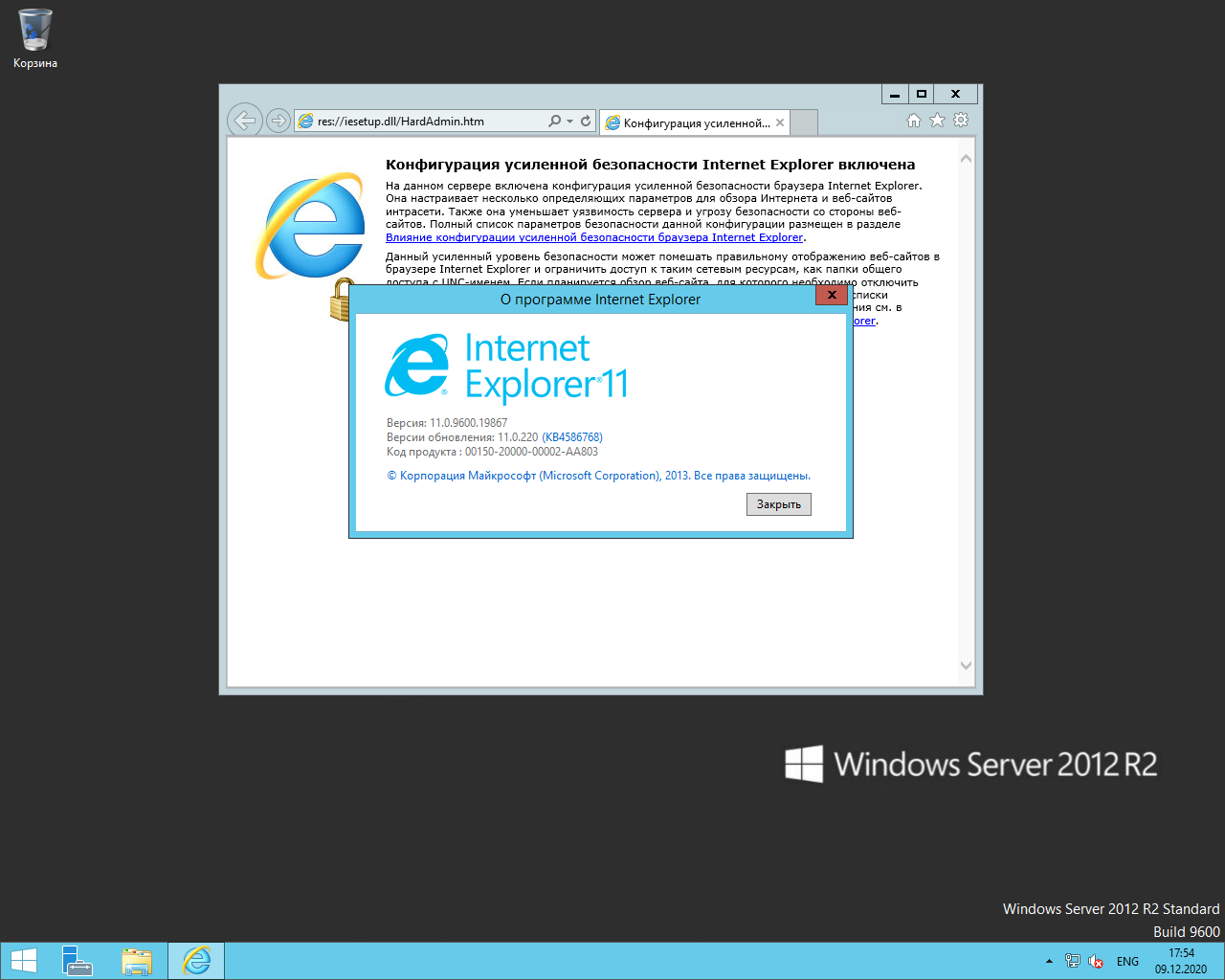Open the Tools gear menu in Internet Explorer
The image size is (1225, 980).
coord(961,121)
